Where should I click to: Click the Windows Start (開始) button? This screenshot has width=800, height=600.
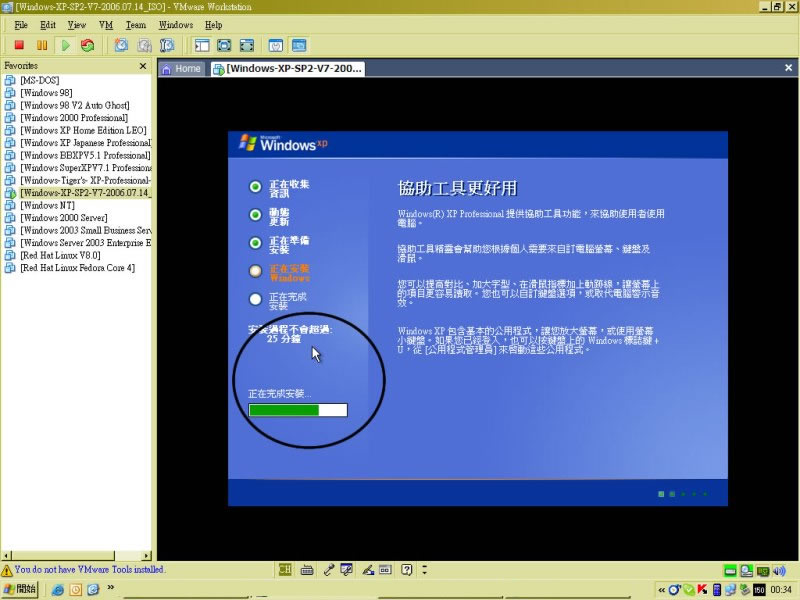(x=19, y=590)
